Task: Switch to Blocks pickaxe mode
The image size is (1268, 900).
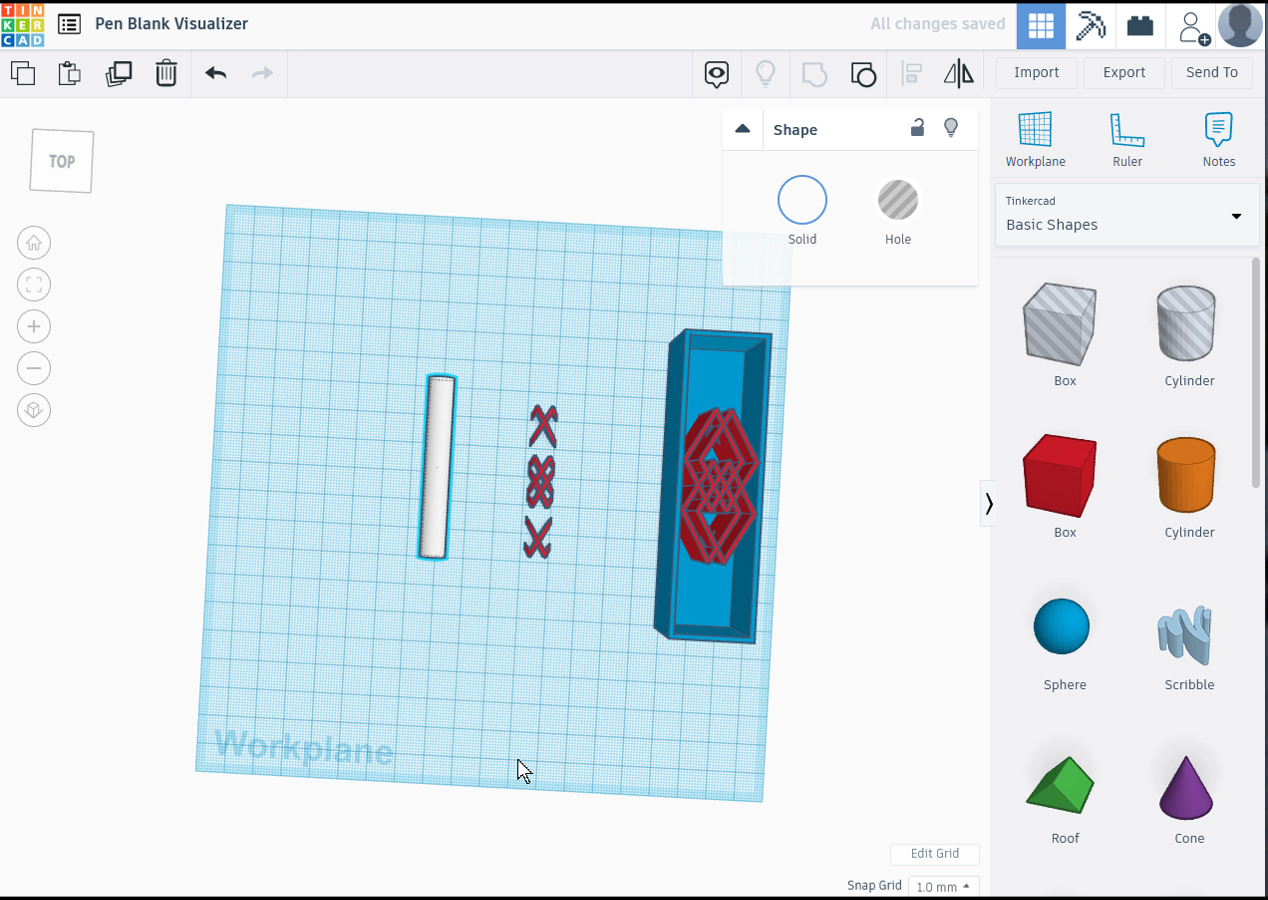Action: pos(1091,25)
